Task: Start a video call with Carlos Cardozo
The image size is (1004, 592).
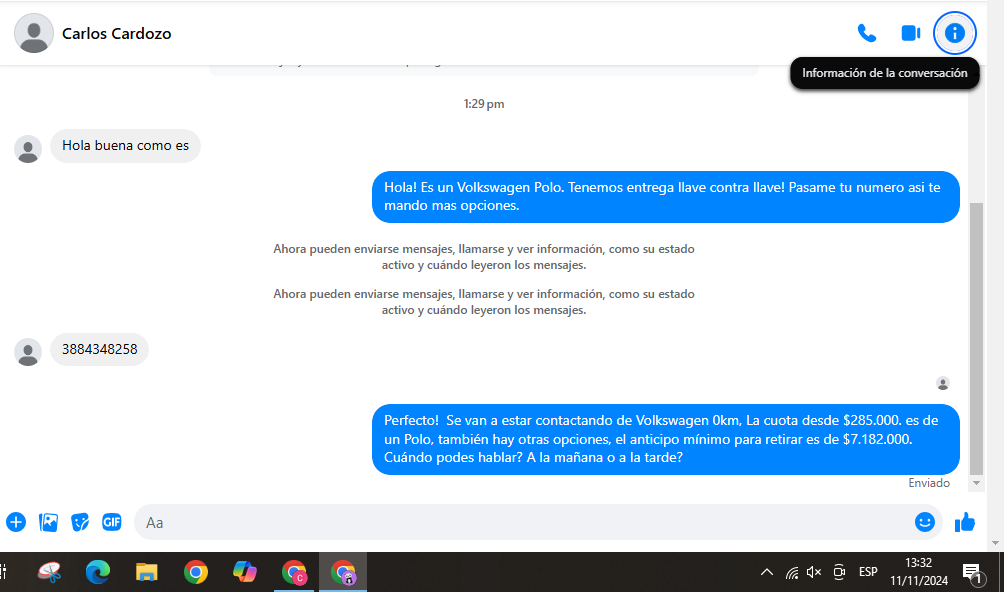Action: [x=911, y=33]
